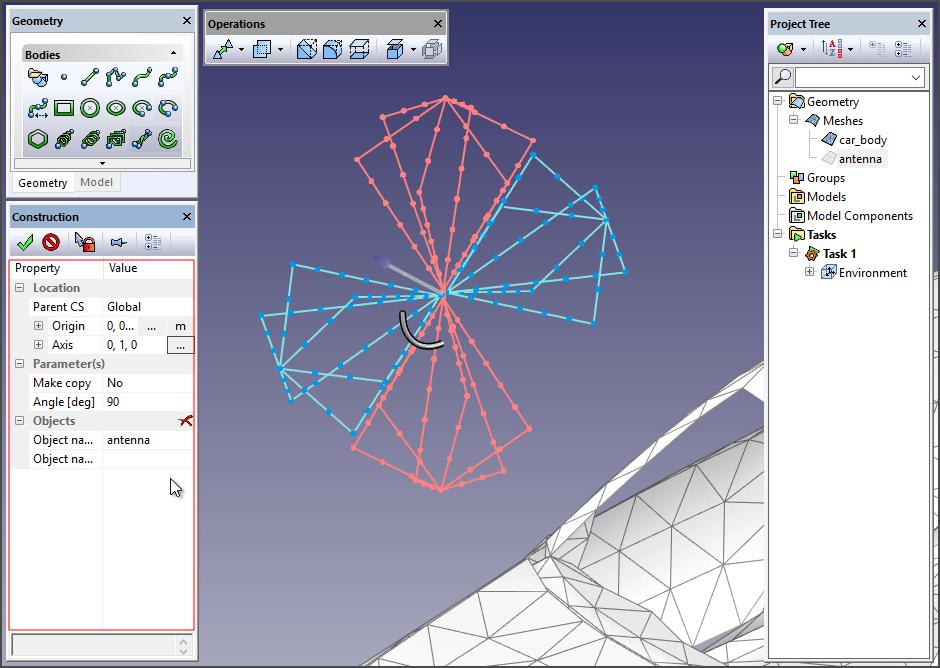The height and width of the screenshot is (668, 940).
Task: Choose the rectangle body tool
Action: click(64, 108)
